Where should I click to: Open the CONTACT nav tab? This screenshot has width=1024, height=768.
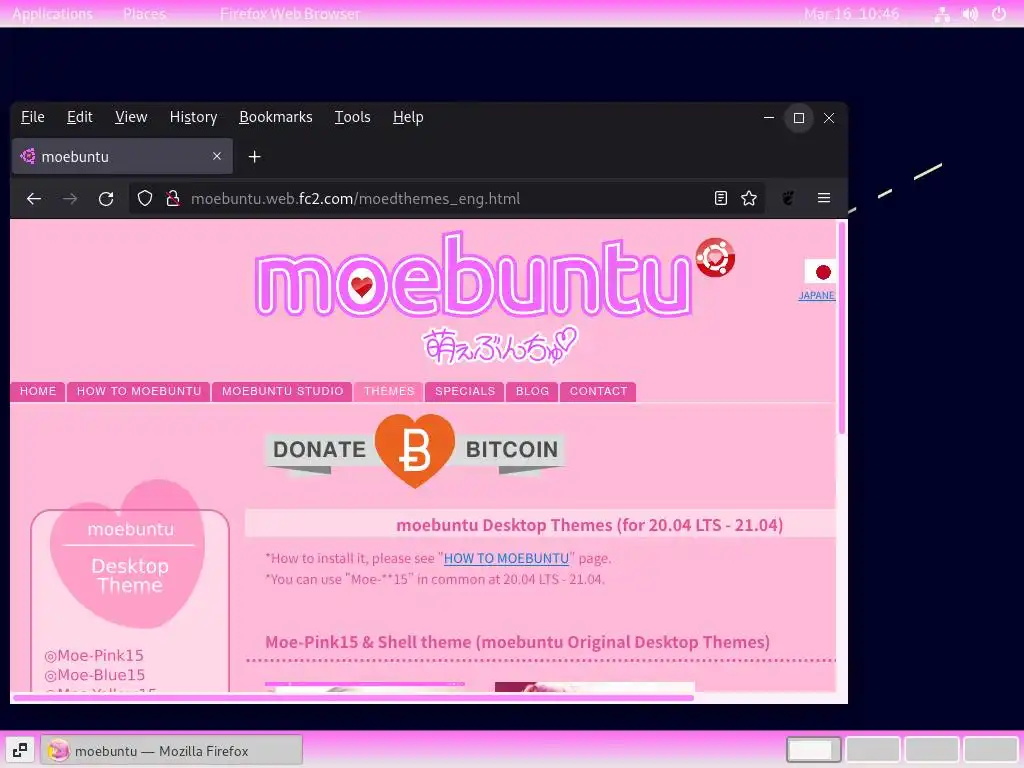coord(598,391)
